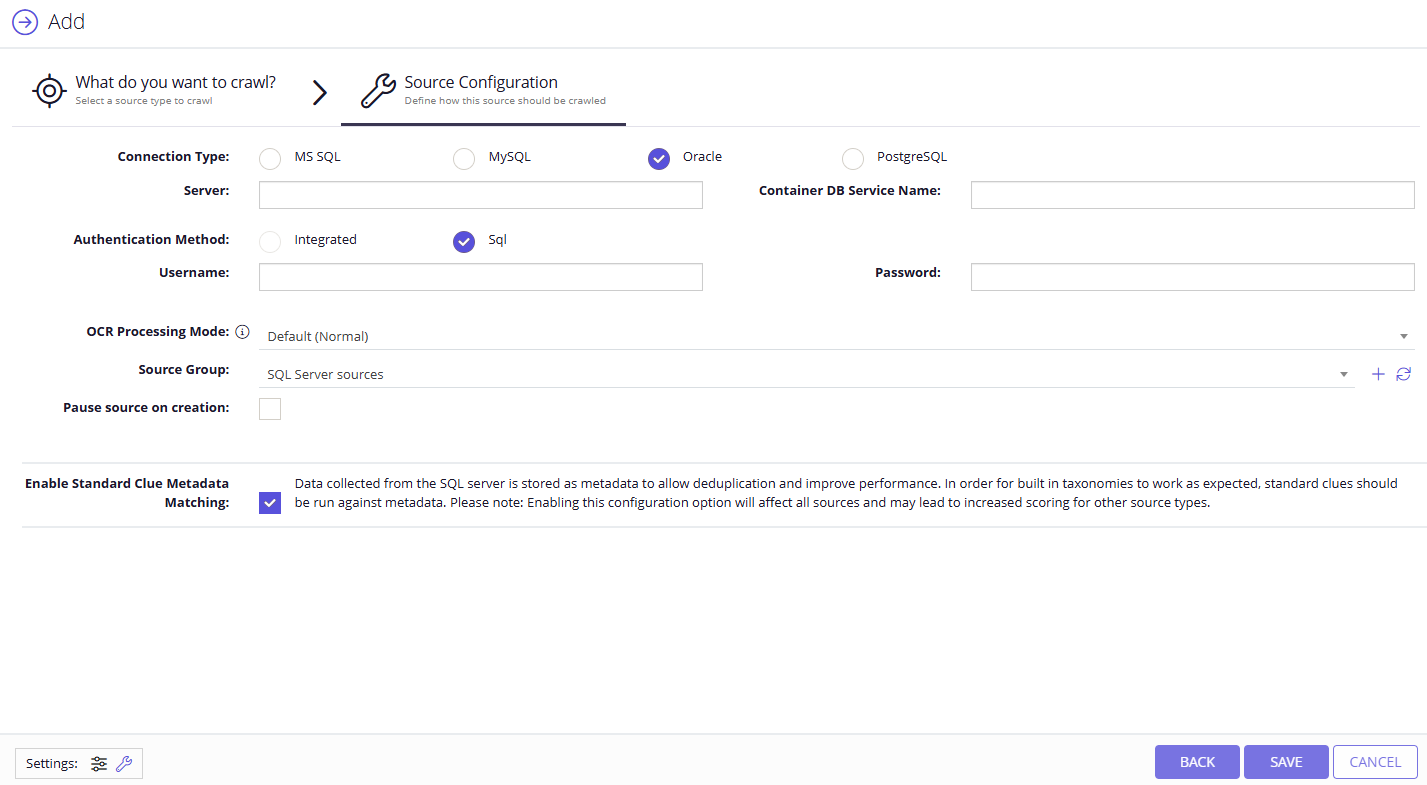1427x785 pixels.
Task: Toggle Pause source on creation checkbox
Action: coord(270,409)
